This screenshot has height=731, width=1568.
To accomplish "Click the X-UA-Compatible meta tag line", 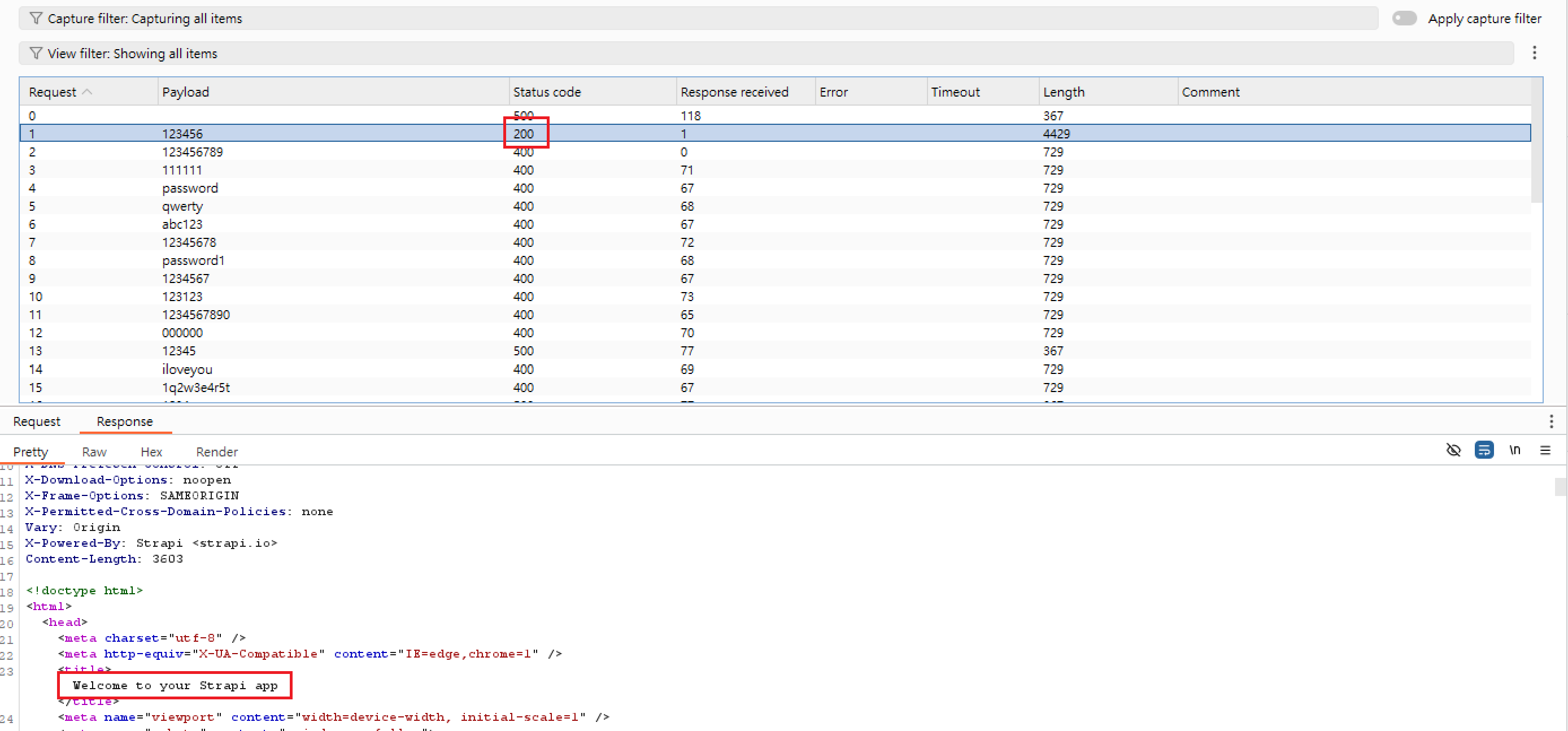I will pyautogui.click(x=310, y=654).
